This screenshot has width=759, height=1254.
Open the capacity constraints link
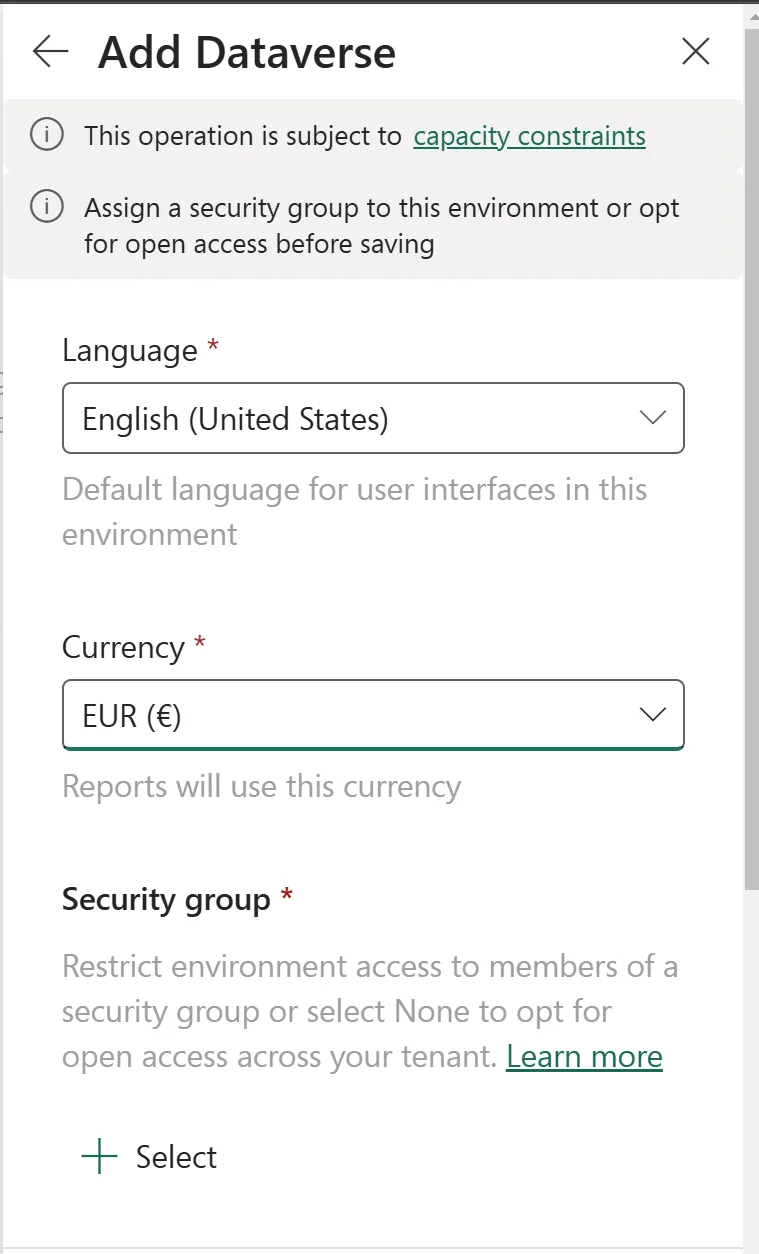pyautogui.click(x=529, y=136)
